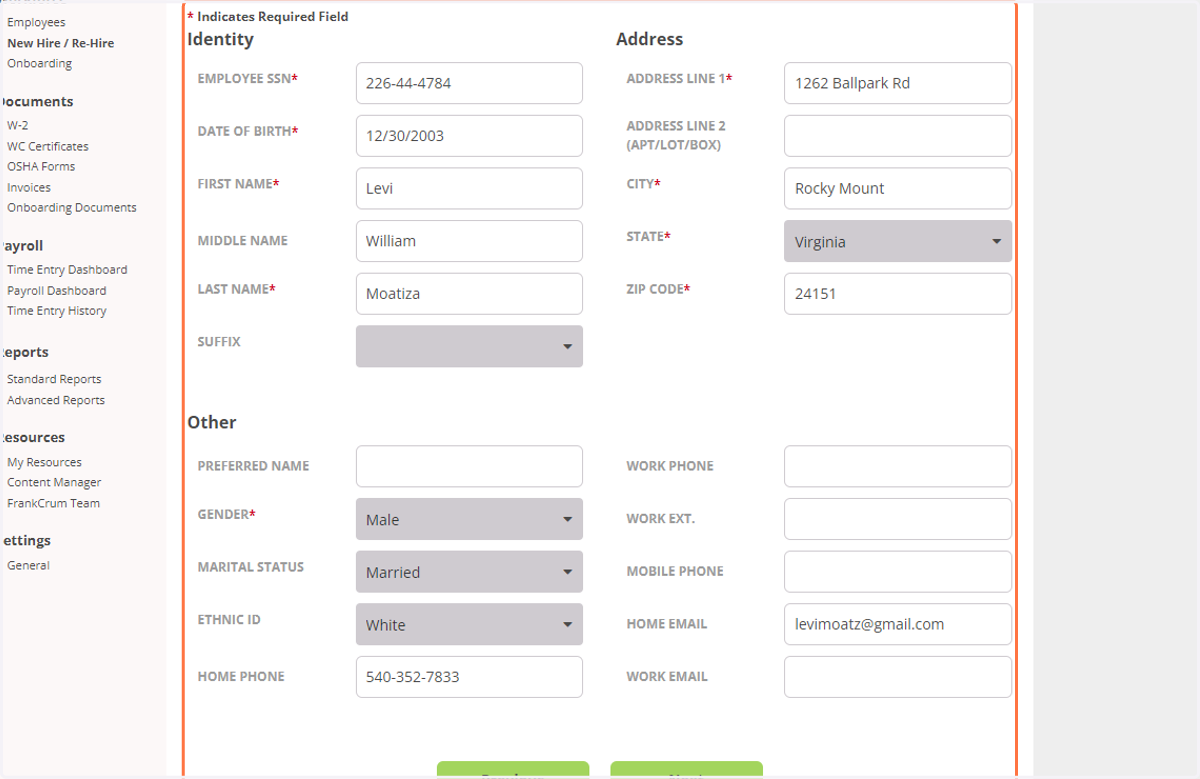Image resolution: width=1200 pixels, height=779 pixels.
Task: Open Invoices in Documents section
Action: (28, 187)
